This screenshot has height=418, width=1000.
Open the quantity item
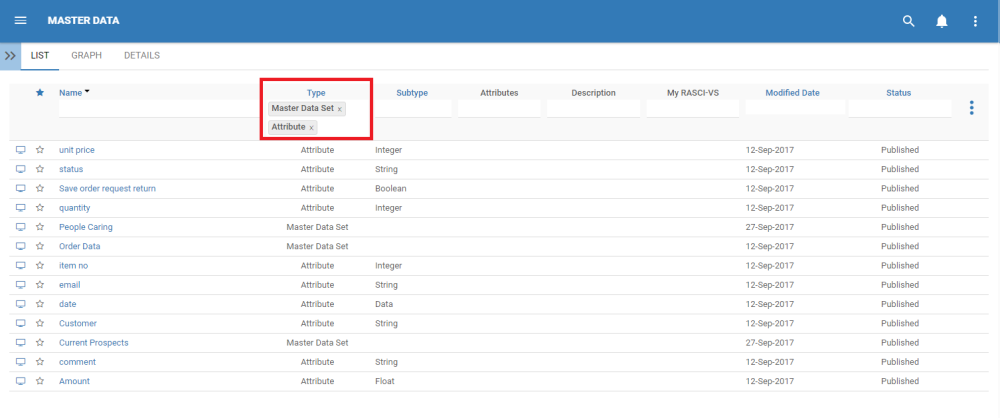75,207
